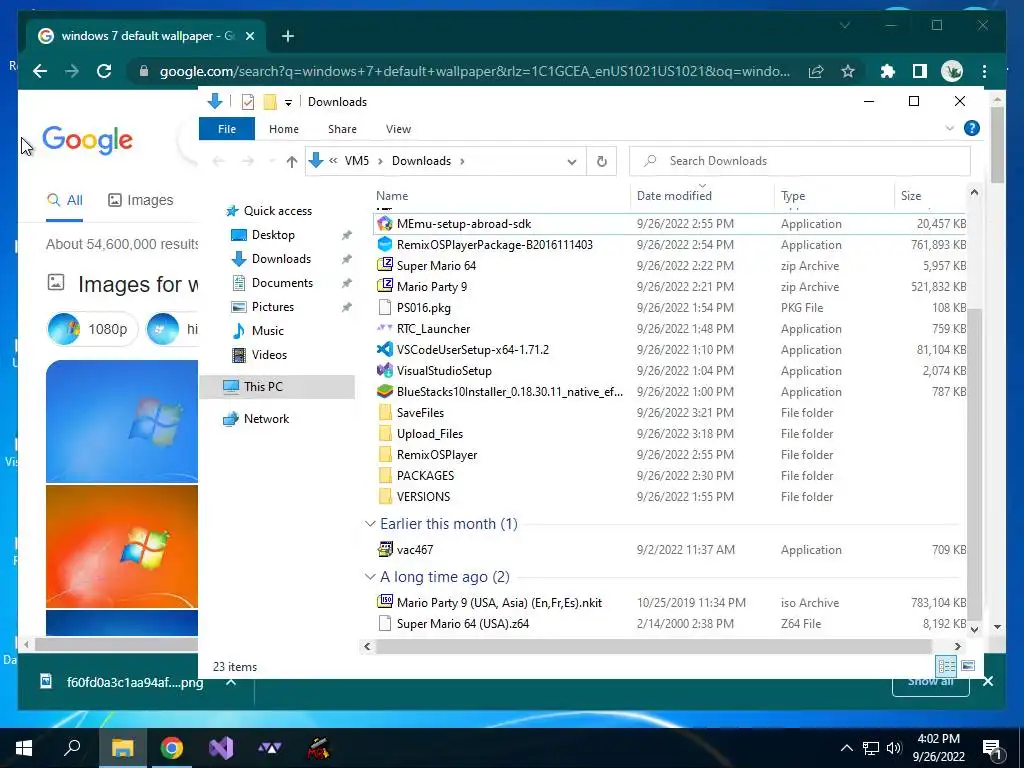Click the Chrome URL address bar
Screen dimensions: 1024x768
tap(474, 71)
